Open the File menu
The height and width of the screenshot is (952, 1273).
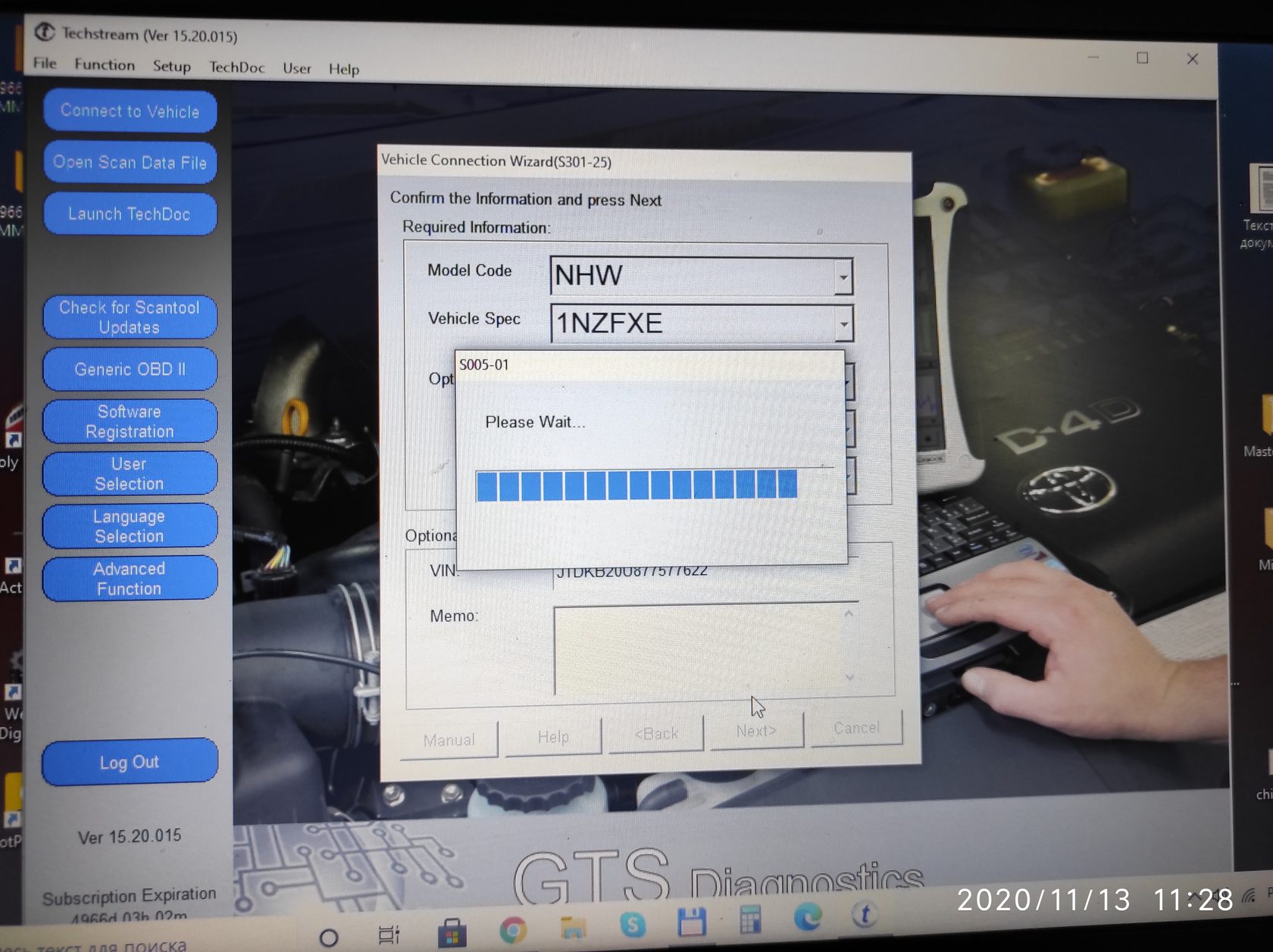point(45,63)
